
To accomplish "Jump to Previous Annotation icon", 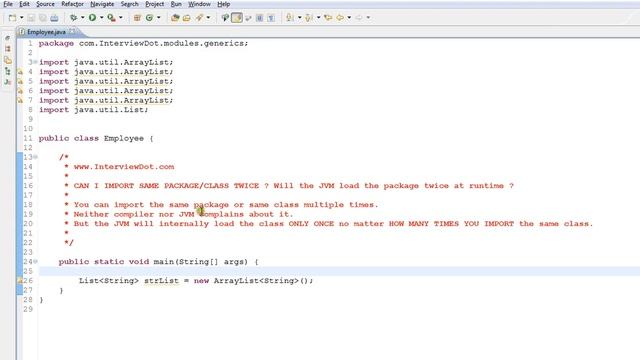I will click(x=309, y=18).
